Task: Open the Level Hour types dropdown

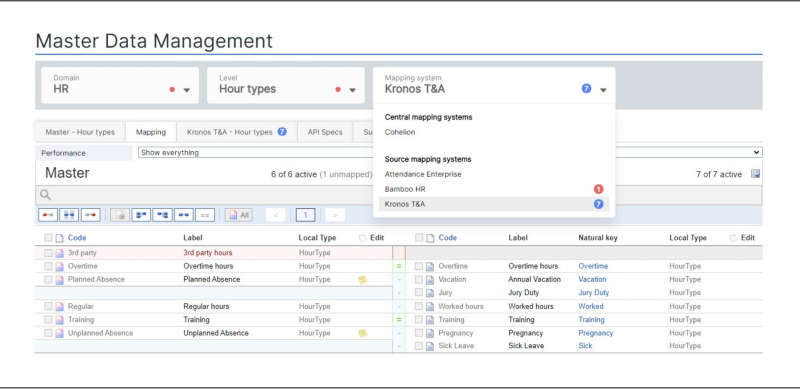Action: pos(286,85)
